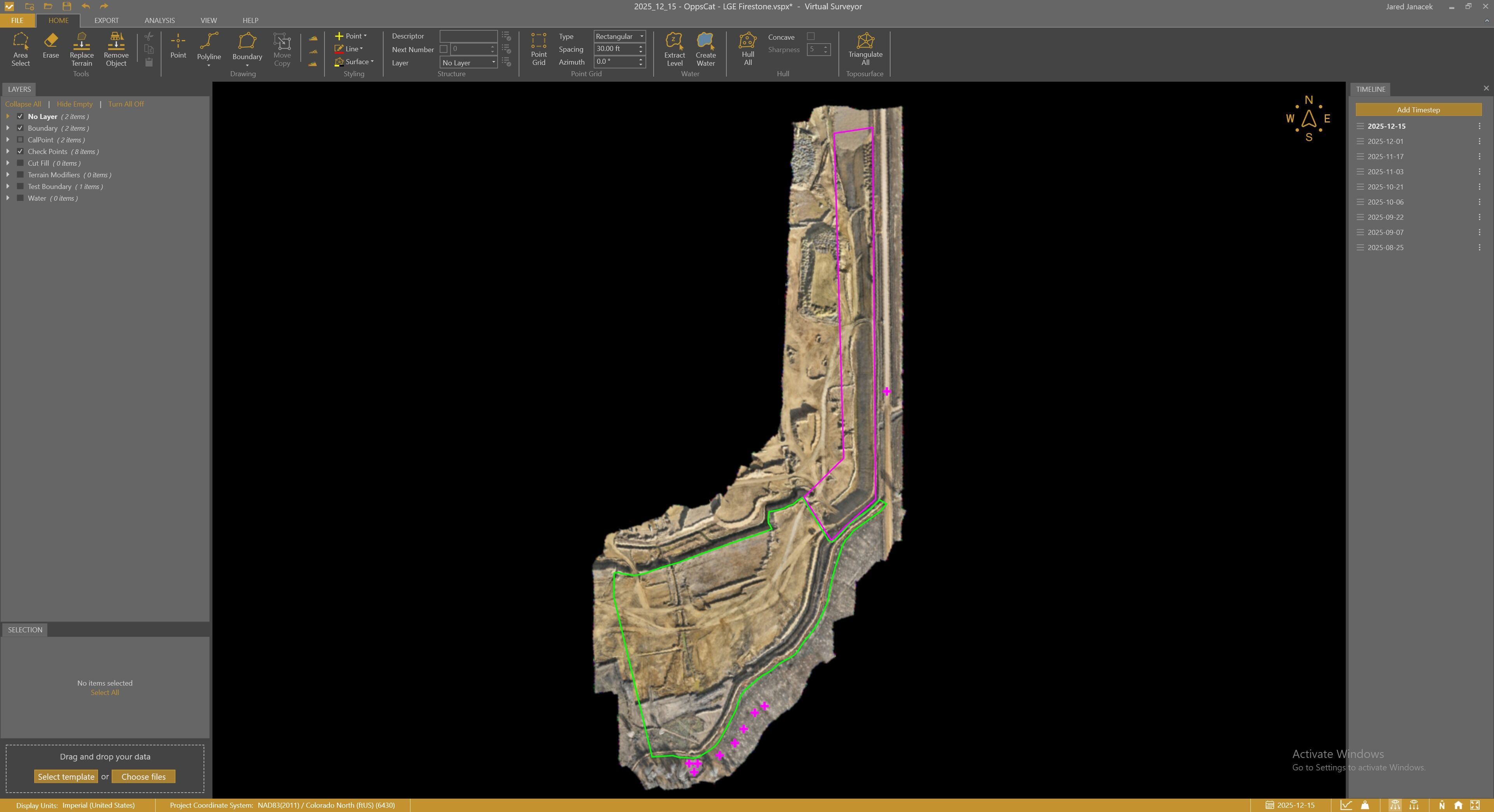The width and height of the screenshot is (1494, 812).
Task: Activate the Polyline drawing tool
Action: tap(209, 46)
